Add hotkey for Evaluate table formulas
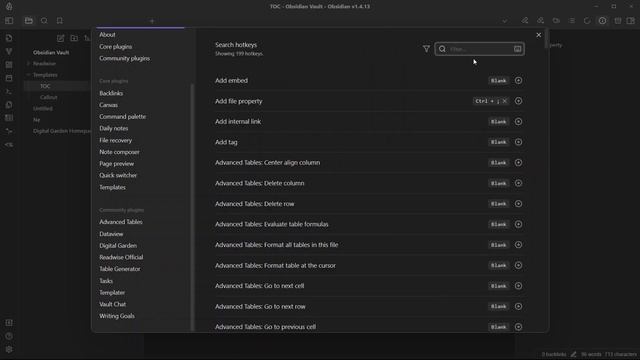This screenshot has width=640, height=360. tap(518, 224)
